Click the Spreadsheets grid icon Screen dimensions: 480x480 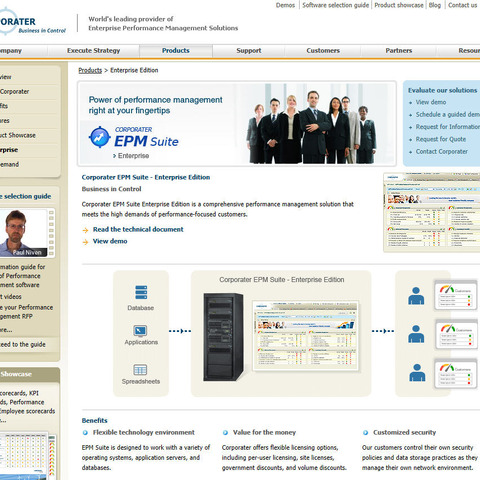[140, 370]
